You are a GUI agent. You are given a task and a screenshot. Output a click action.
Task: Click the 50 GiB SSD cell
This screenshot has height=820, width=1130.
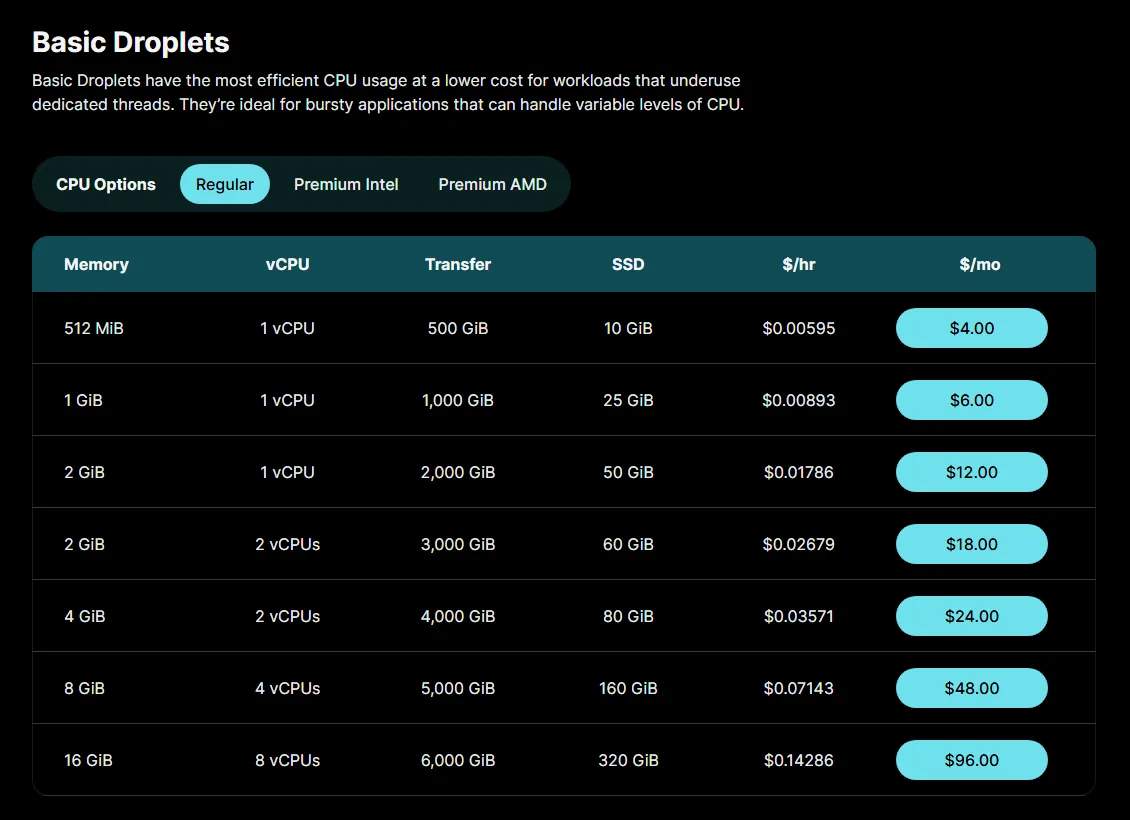click(628, 473)
